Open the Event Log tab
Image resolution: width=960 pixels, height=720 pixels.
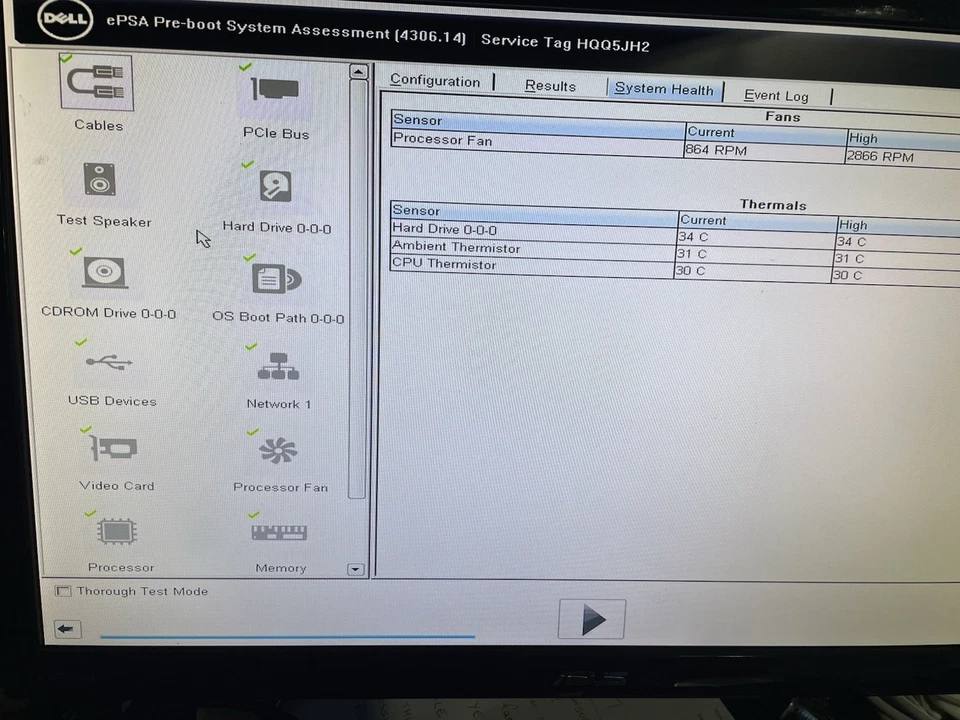click(776, 95)
